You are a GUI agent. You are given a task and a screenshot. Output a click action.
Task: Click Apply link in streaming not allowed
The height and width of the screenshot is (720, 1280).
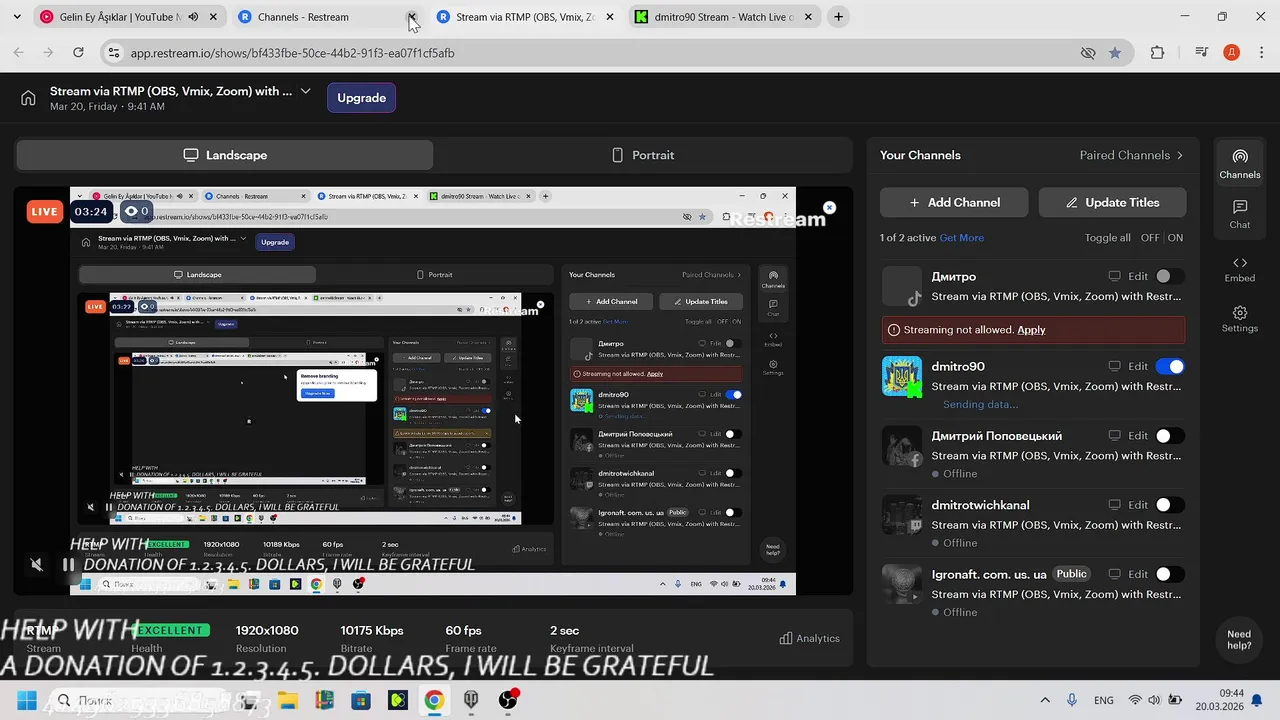pos(1031,330)
